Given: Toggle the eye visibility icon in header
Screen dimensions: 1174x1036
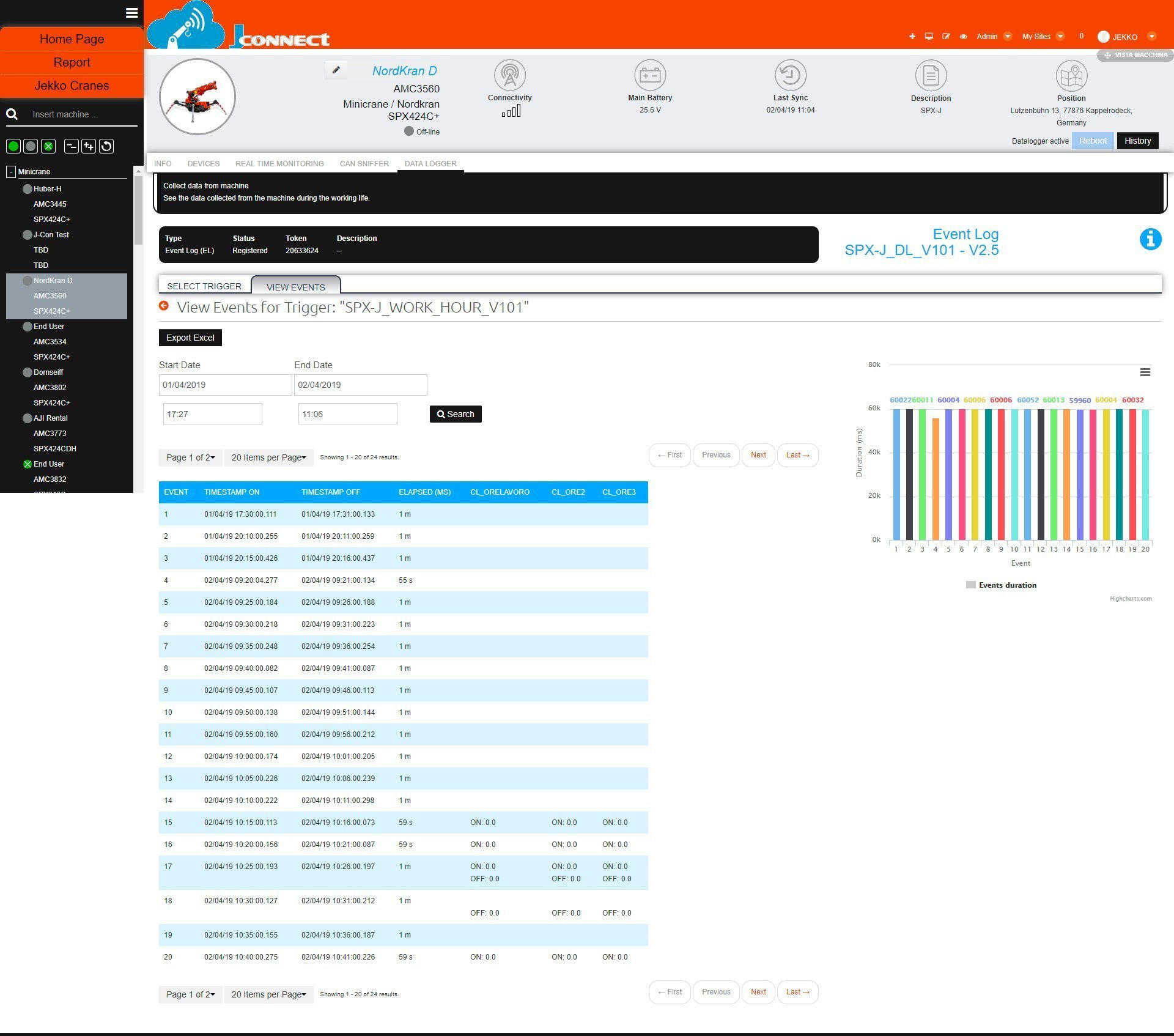Looking at the screenshot, I should pos(963,37).
